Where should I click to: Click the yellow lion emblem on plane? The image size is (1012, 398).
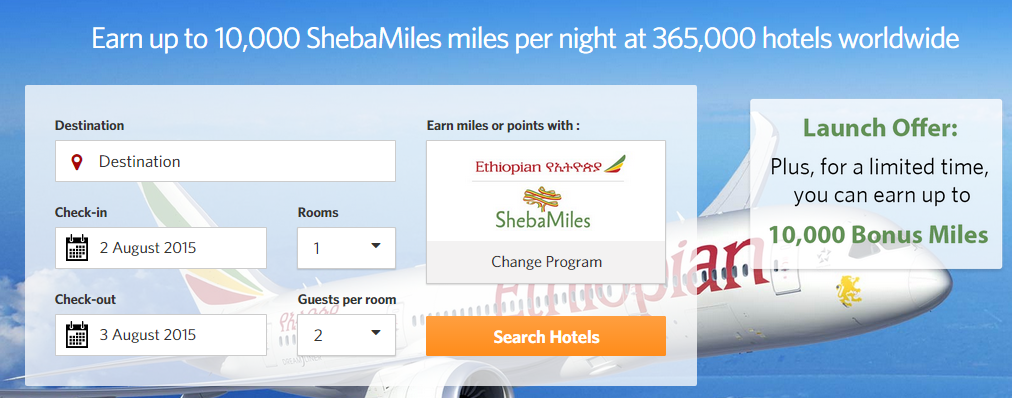click(x=849, y=290)
